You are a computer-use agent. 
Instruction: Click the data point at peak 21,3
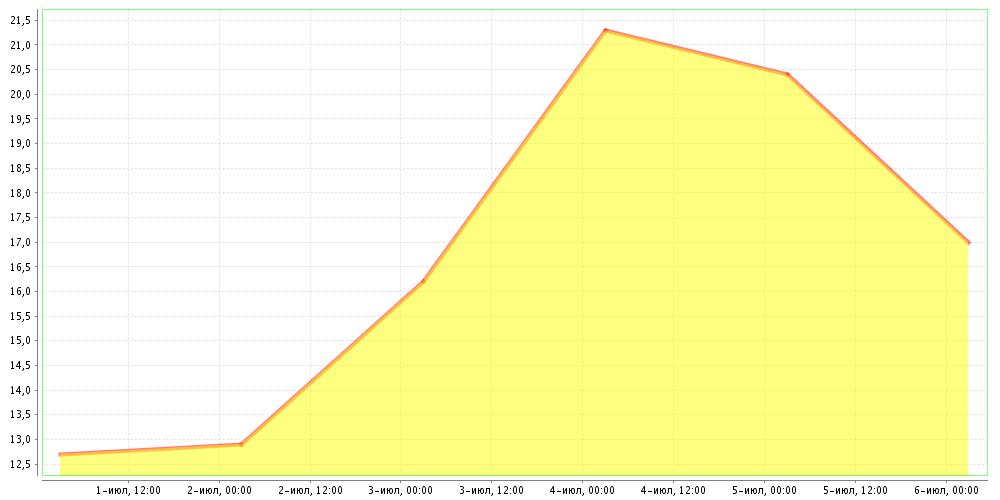click(x=605, y=30)
